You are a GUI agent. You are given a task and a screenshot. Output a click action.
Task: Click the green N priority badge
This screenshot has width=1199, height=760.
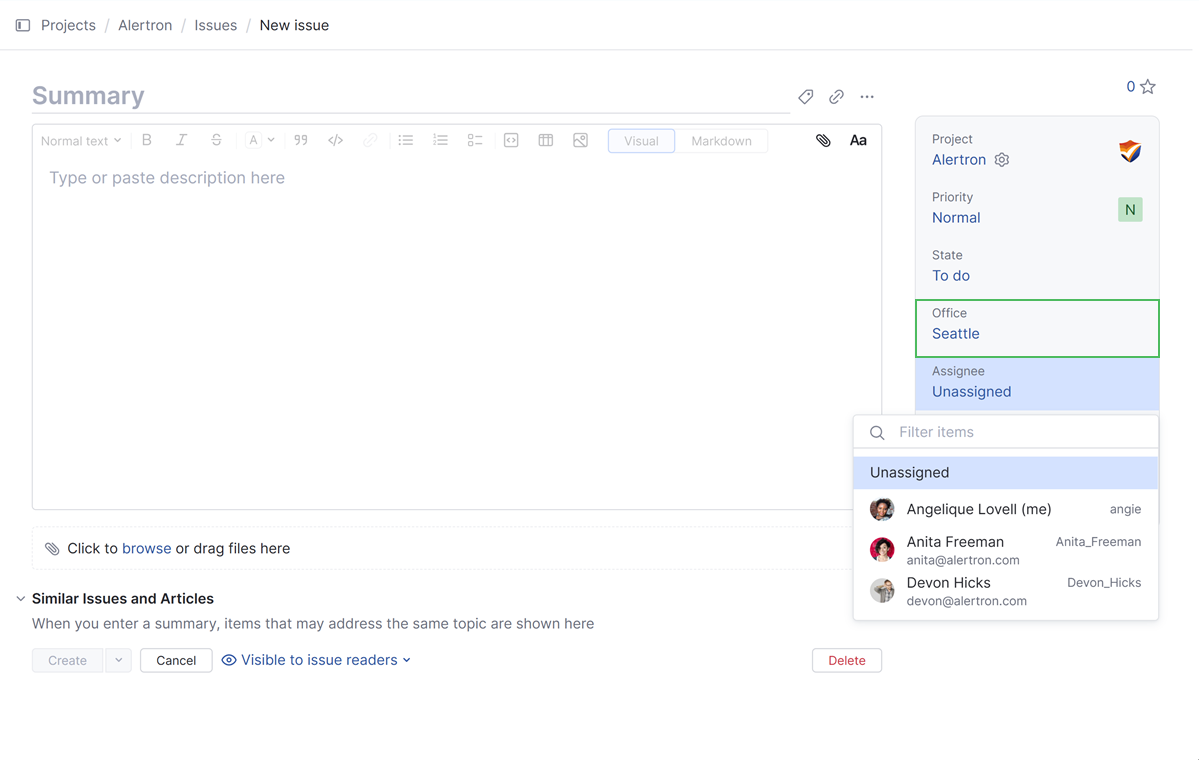tap(1129, 209)
